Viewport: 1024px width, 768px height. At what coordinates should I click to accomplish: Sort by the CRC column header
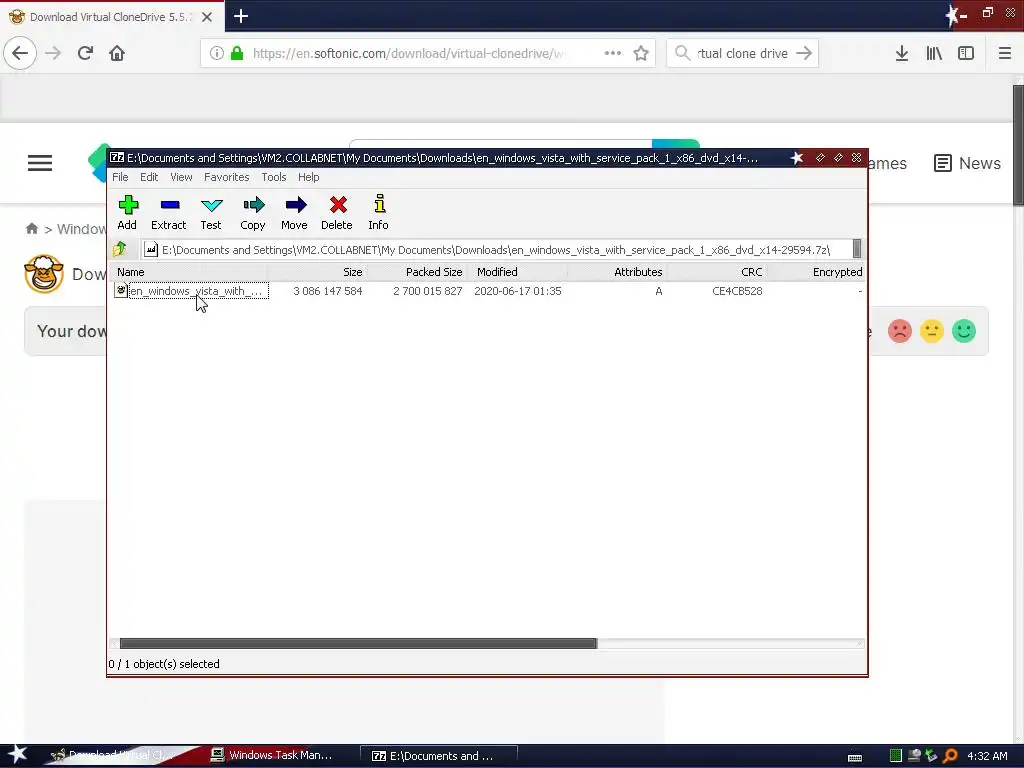click(x=716, y=272)
